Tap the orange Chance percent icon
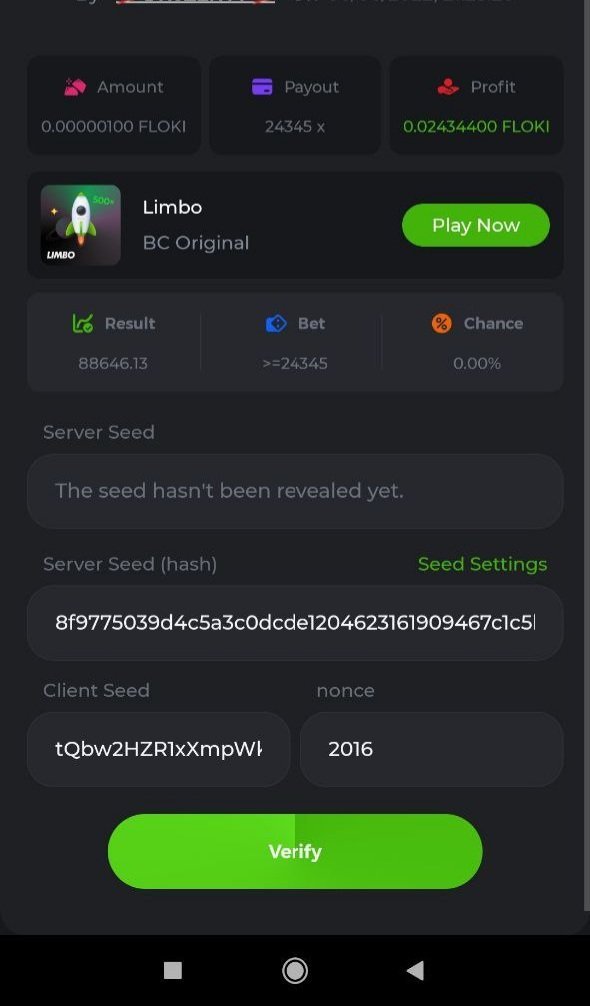This screenshot has width=590, height=1006. 442,323
